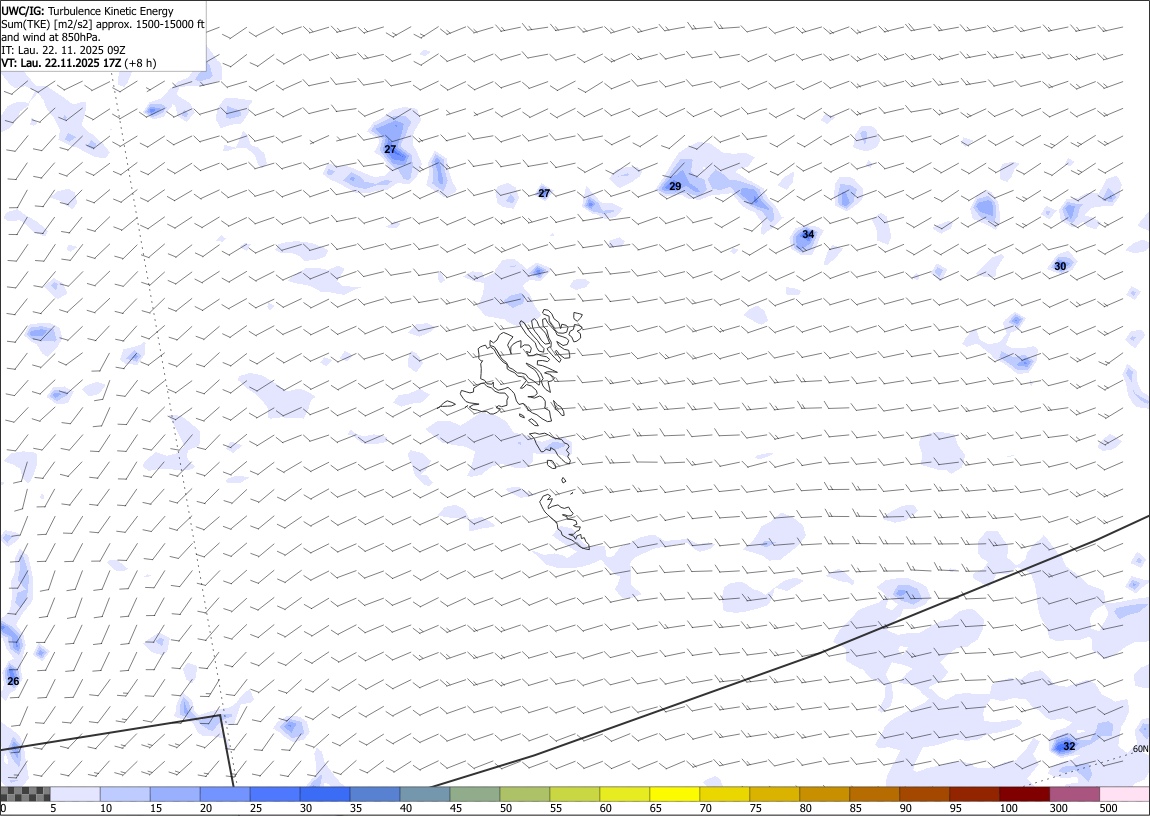Click the 'VT: Lau. 22.11.2025 17Z (+8 h)' line

click(78, 63)
